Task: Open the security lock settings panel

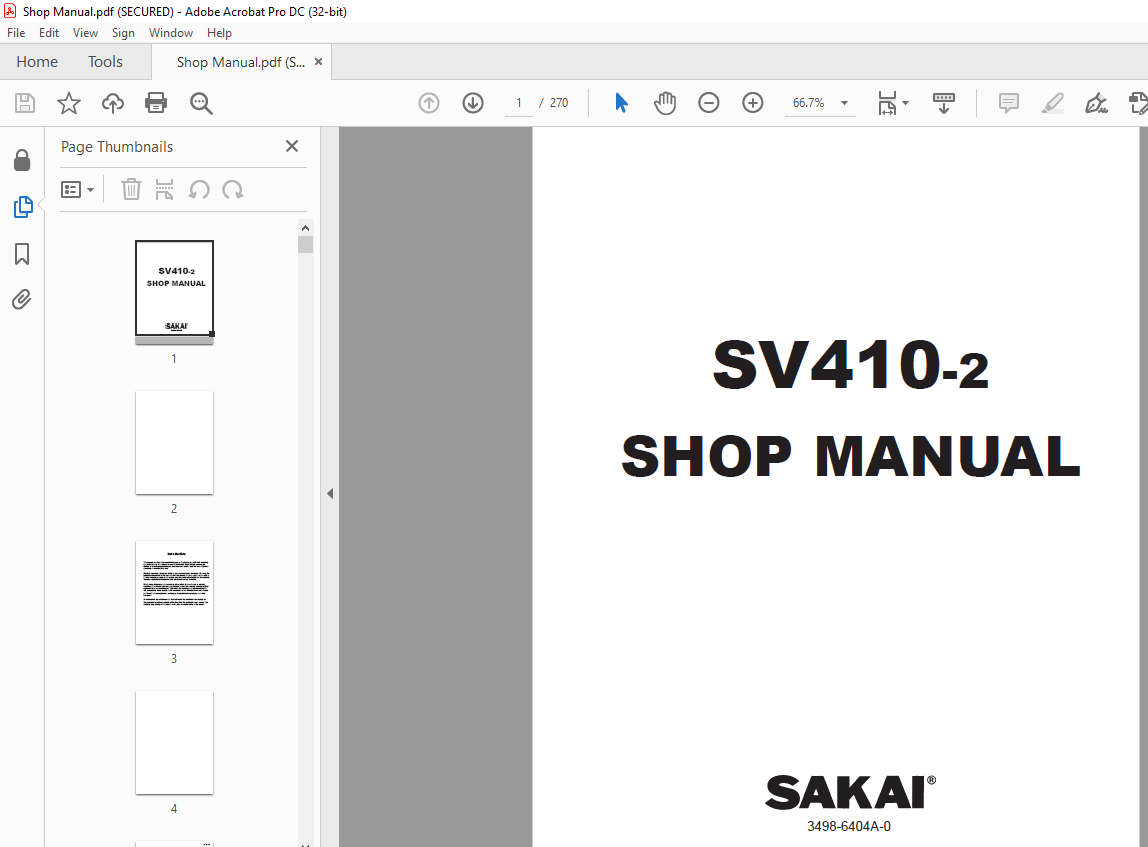Action: click(22, 160)
